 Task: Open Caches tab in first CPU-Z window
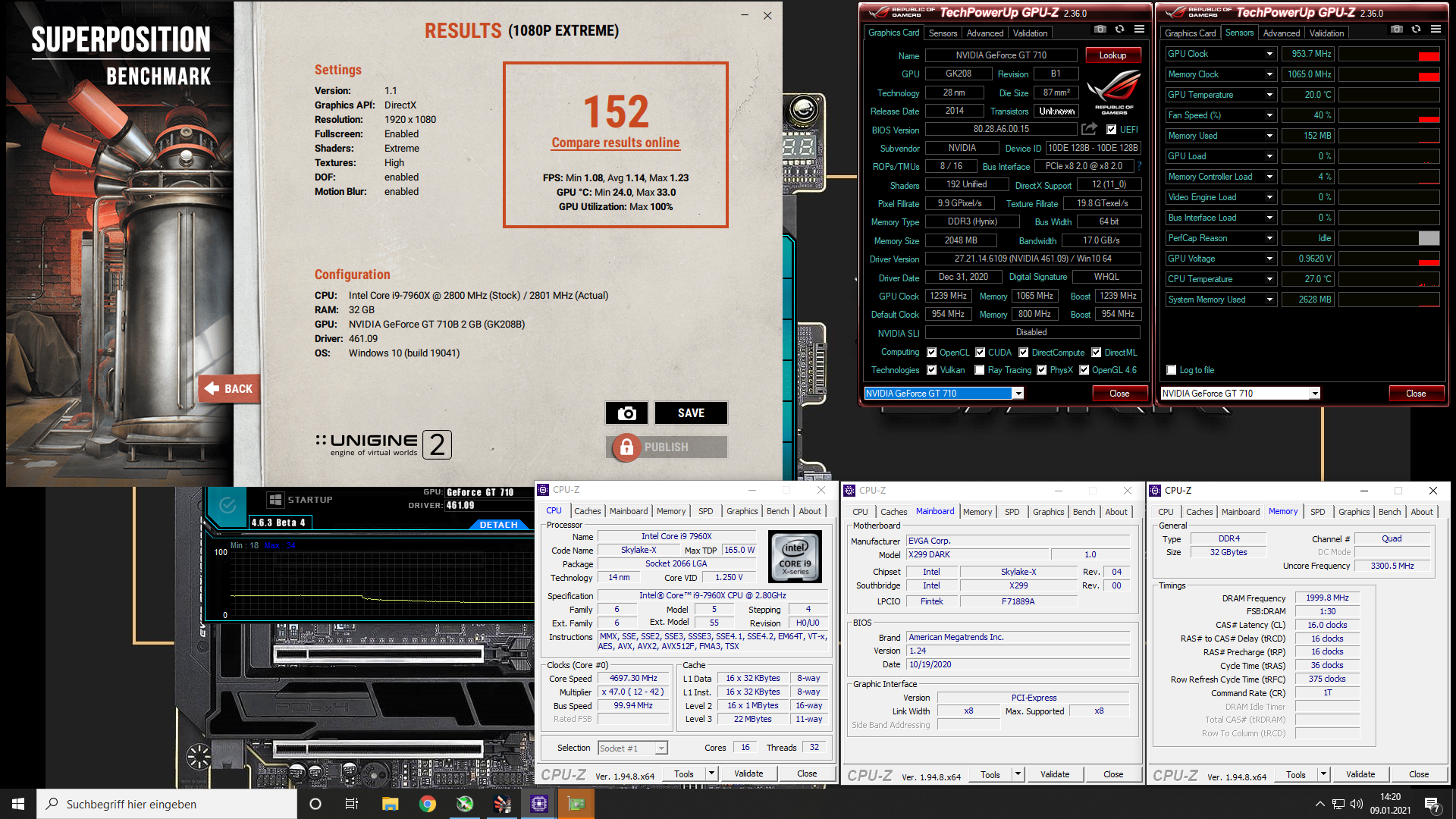coord(587,511)
